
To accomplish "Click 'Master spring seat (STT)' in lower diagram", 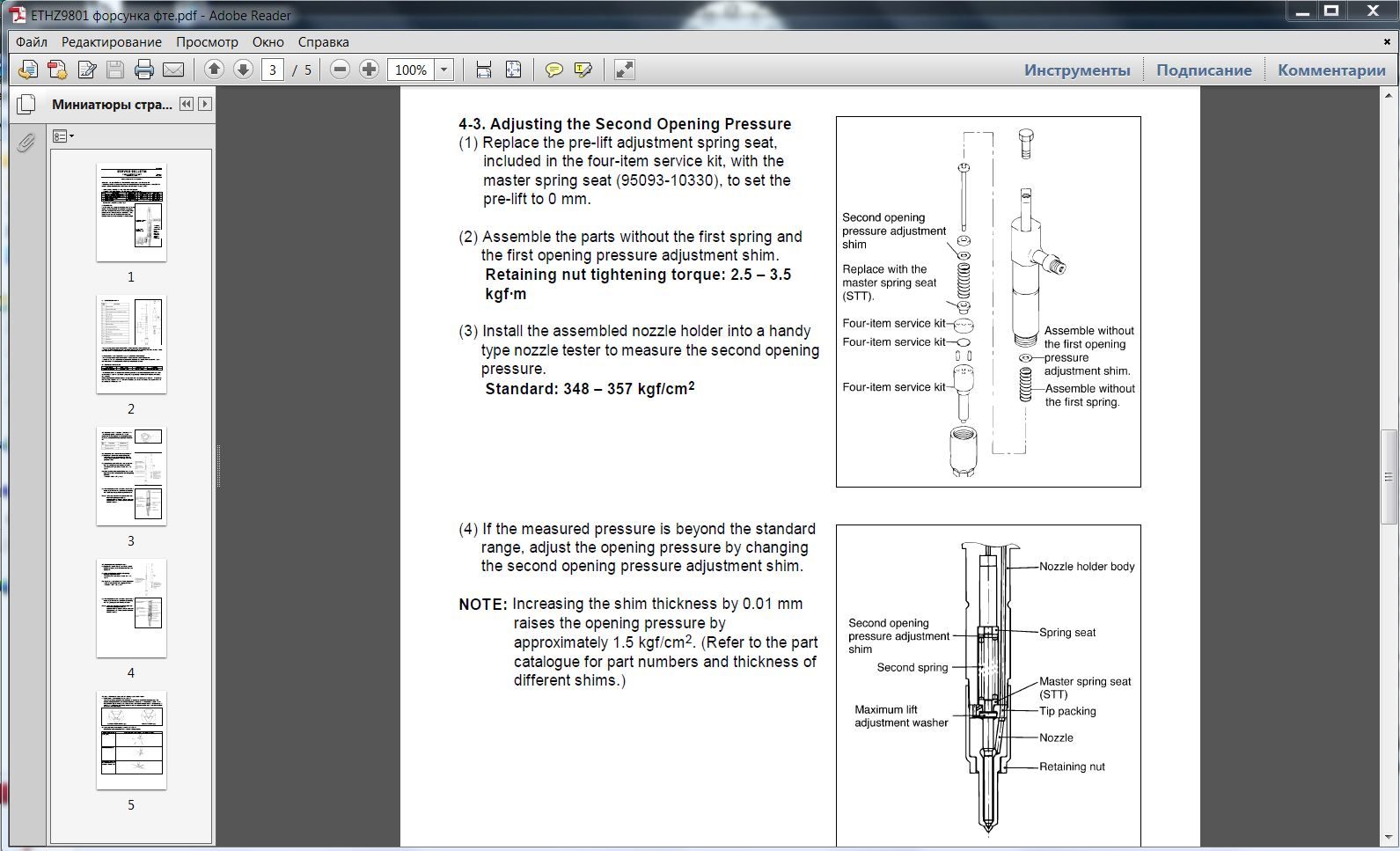I will pos(1085,687).
